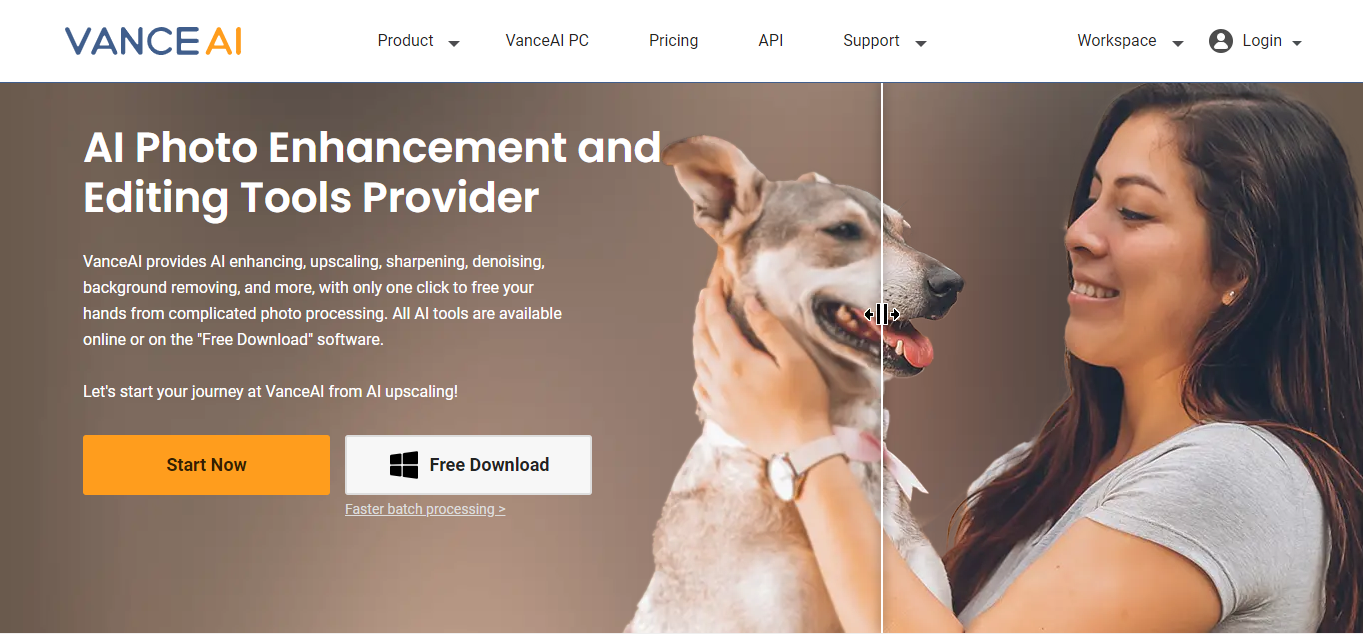Click the orange Start Now button
Screen dimensions: 1363x634
pyautogui.click(x=206, y=465)
